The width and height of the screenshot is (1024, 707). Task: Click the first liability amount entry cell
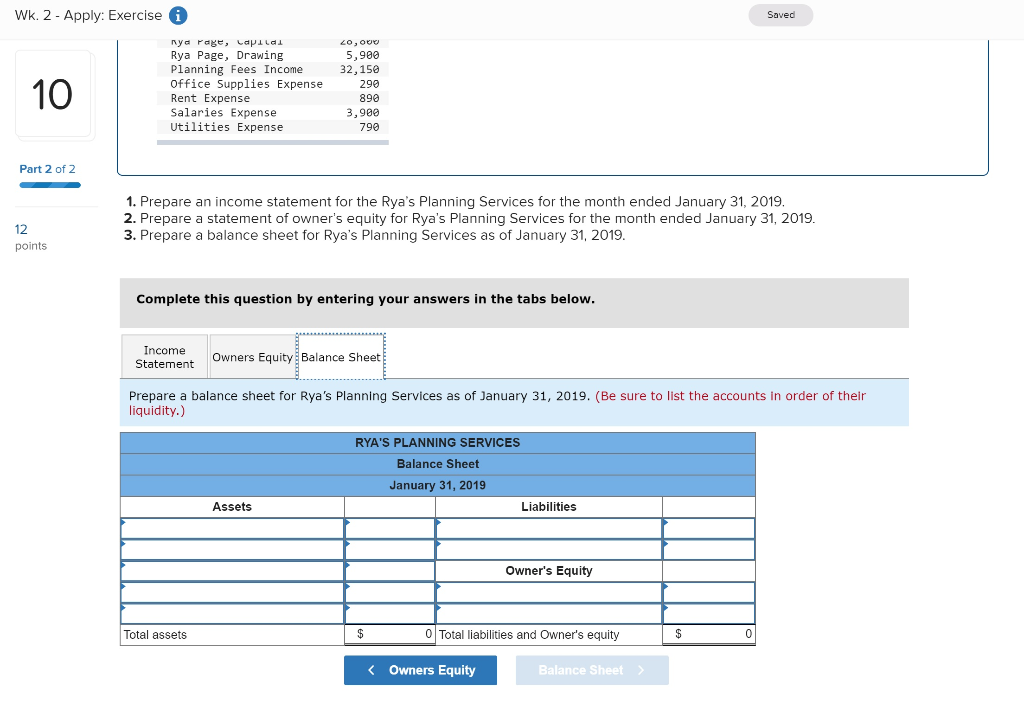pos(708,528)
